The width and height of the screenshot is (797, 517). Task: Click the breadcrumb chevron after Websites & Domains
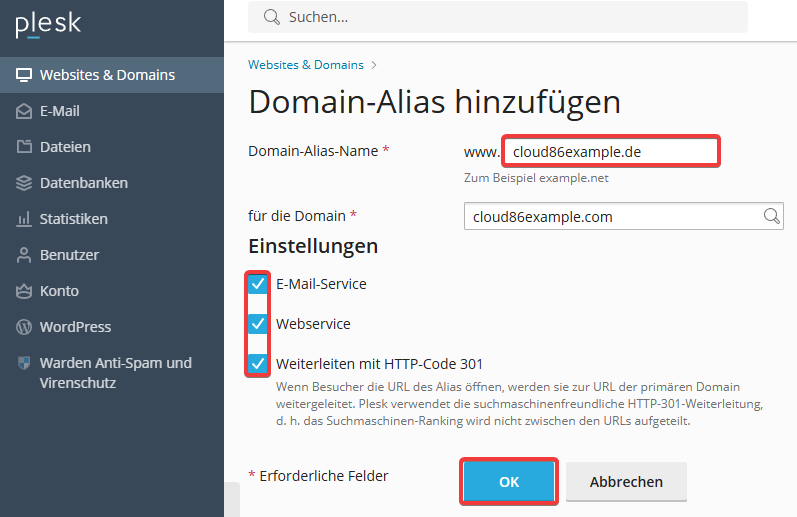pyautogui.click(x=374, y=65)
